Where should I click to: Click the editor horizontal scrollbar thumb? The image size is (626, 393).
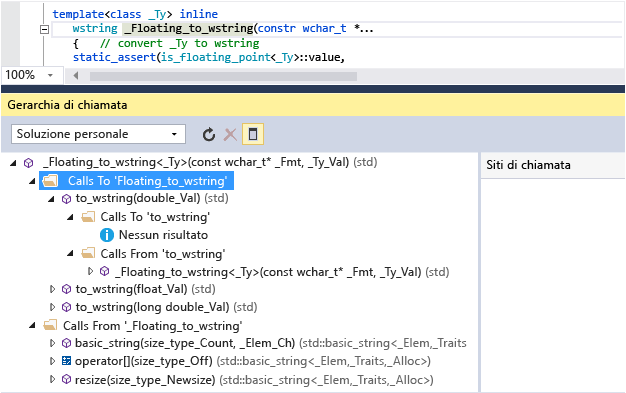pos(223,76)
